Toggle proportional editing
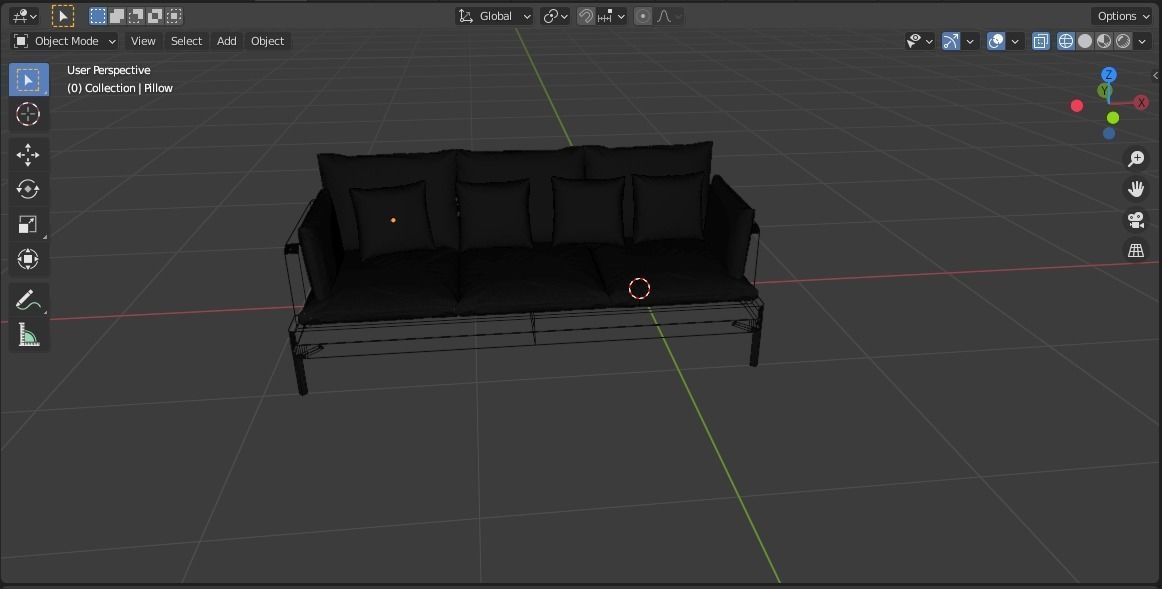Screen dimensions: 1162x589 (643, 16)
